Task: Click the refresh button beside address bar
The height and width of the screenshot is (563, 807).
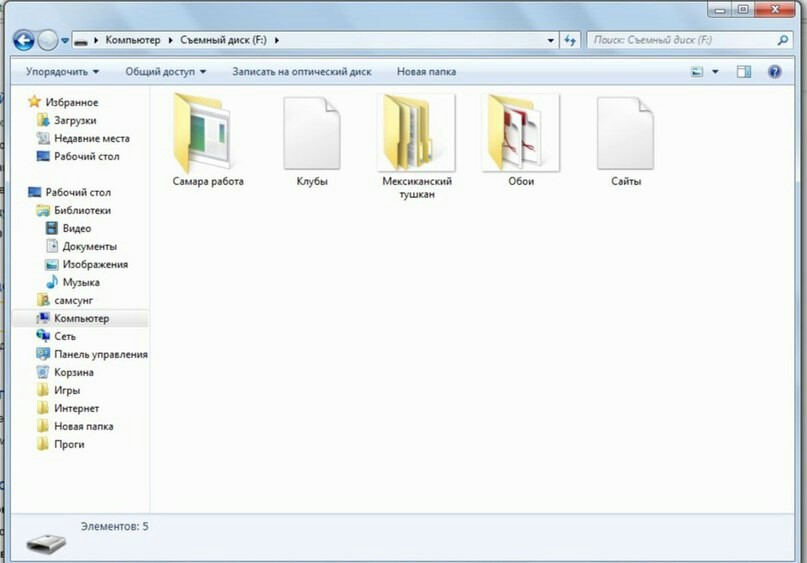Action: click(571, 40)
